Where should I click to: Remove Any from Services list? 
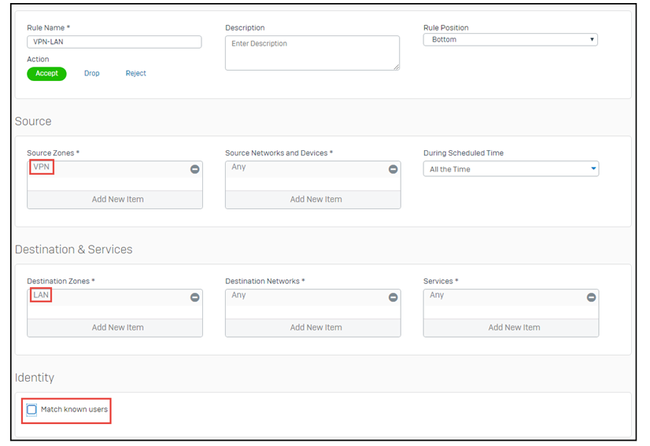(x=591, y=298)
